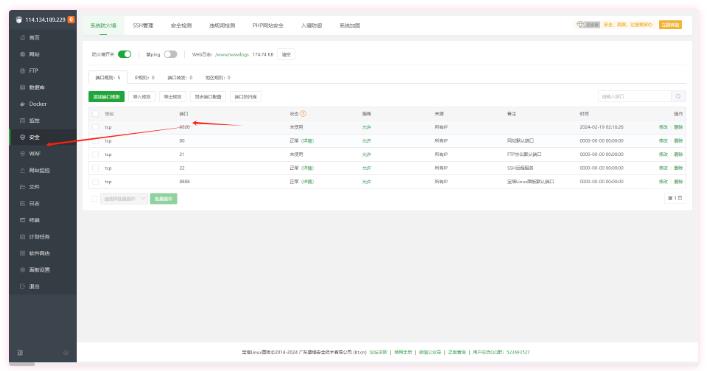Check the checkbox for port 8888 row
Viewport: 707px width, 371px height.
click(95, 182)
